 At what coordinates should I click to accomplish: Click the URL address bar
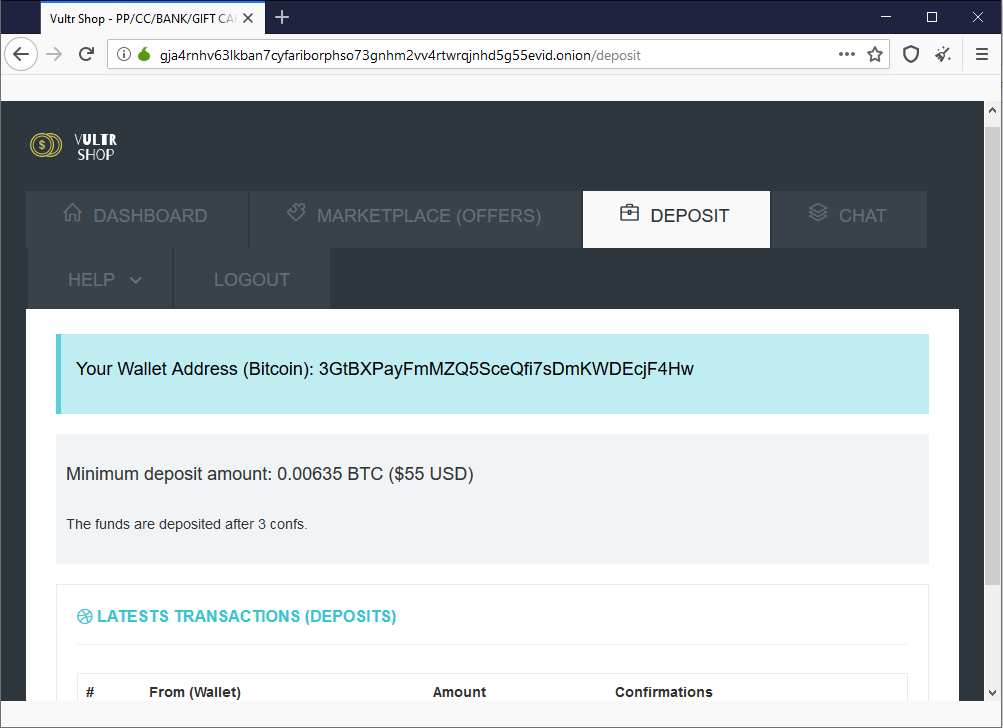coord(480,55)
